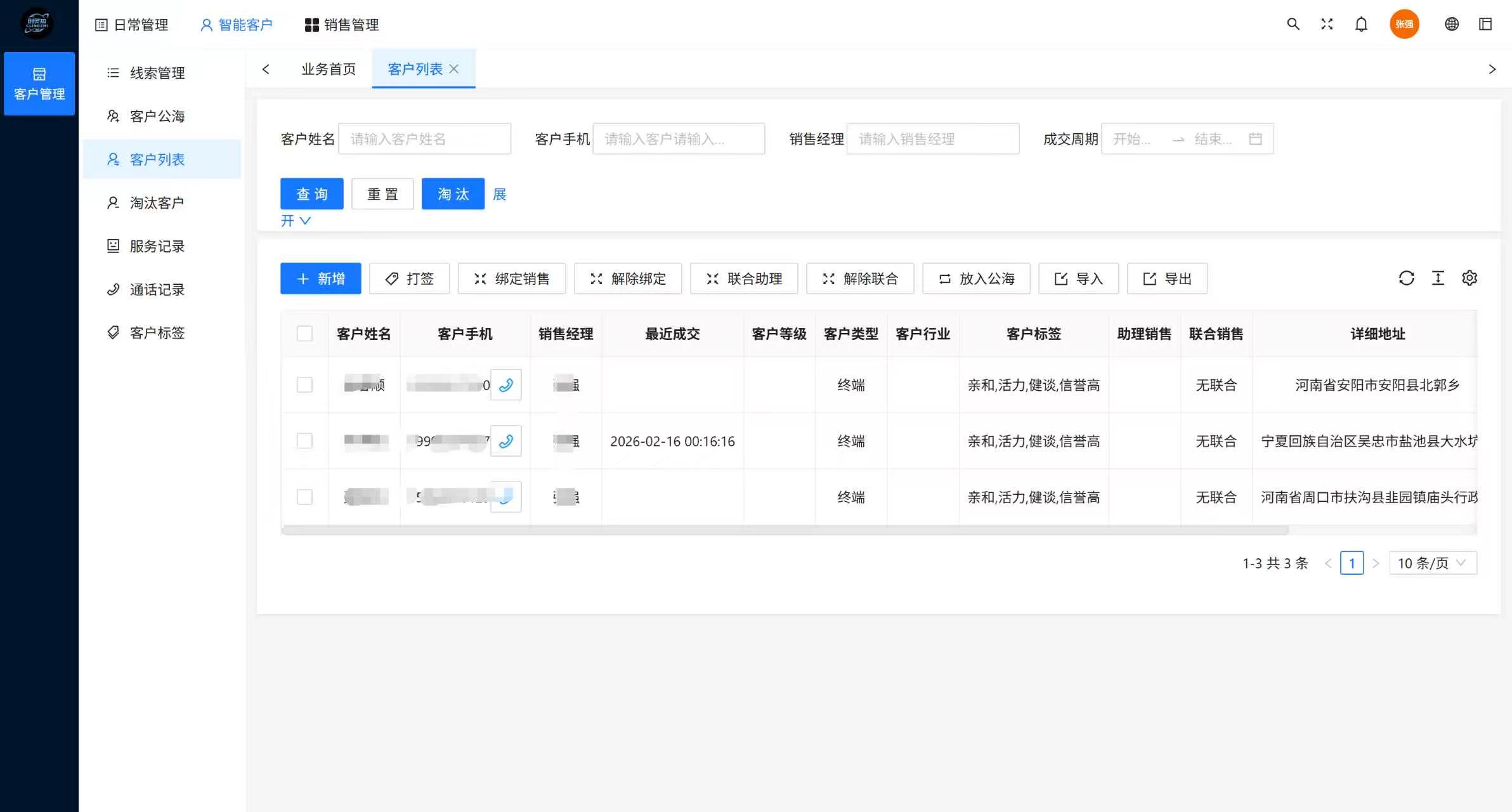The image size is (1512, 812).
Task: Select page 1 in pagination
Action: 1352,563
